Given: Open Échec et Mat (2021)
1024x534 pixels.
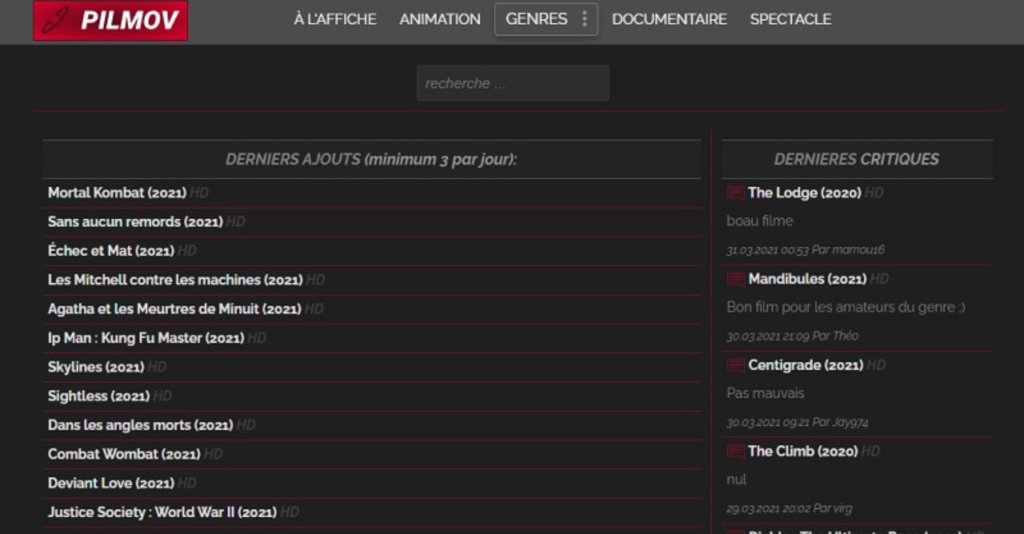Looking at the screenshot, I should point(110,251).
